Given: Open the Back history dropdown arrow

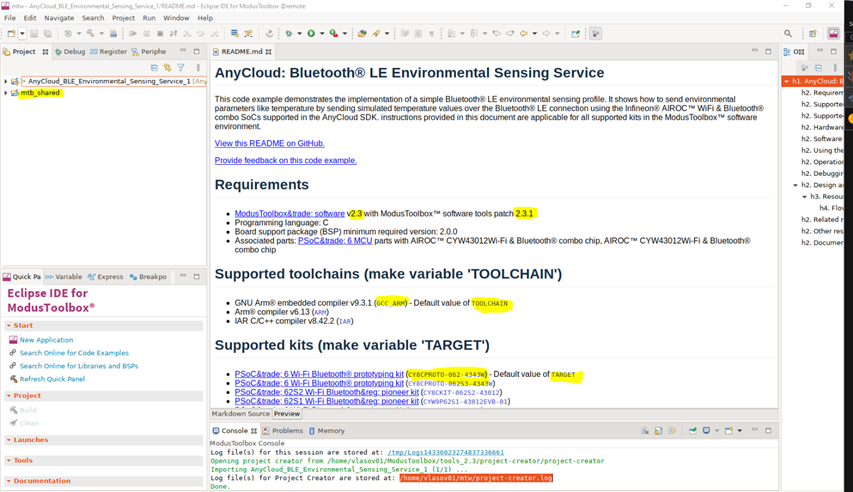Looking at the screenshot, I should coord(535,34).
